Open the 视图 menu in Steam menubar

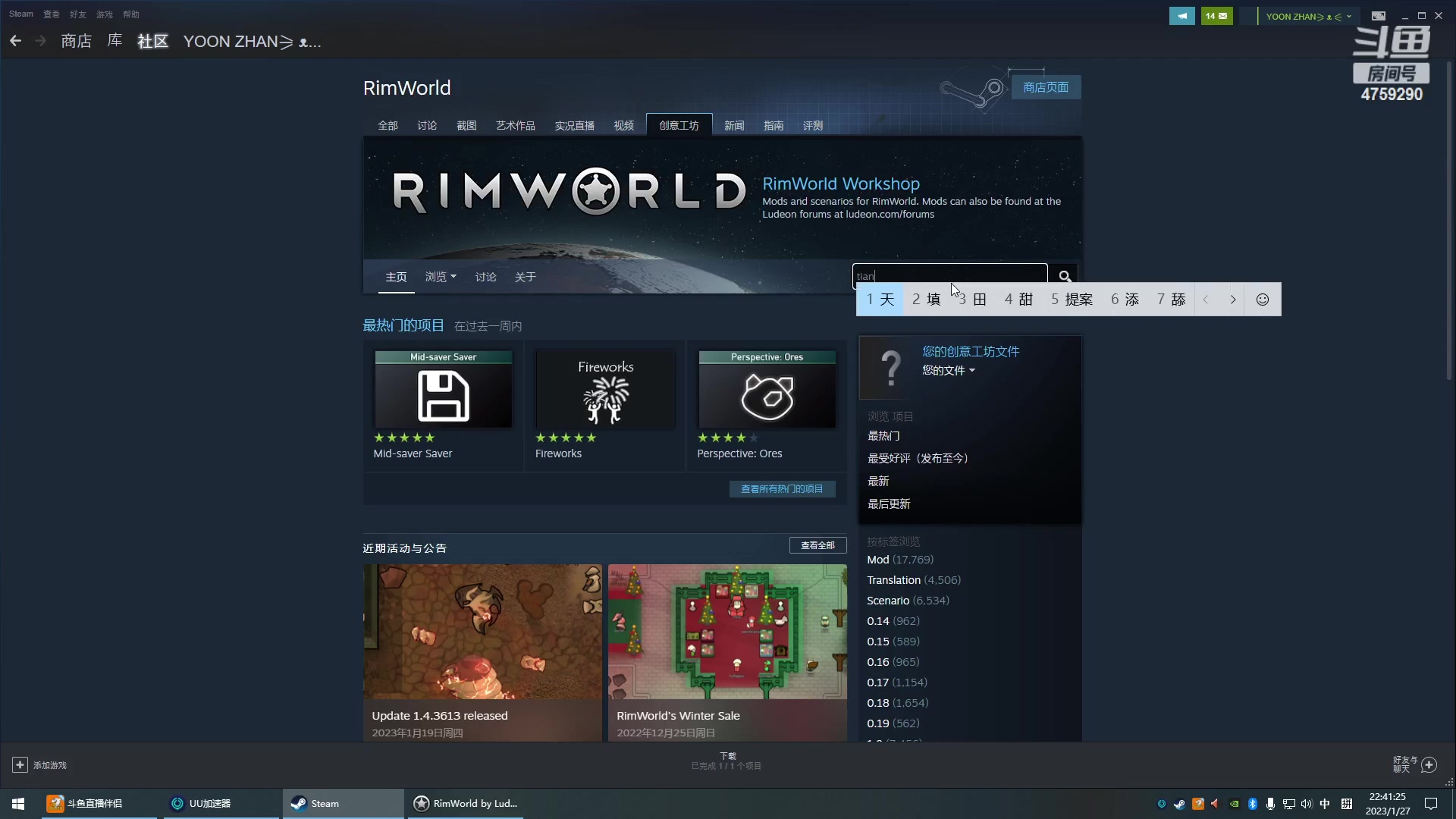point(51,14)
